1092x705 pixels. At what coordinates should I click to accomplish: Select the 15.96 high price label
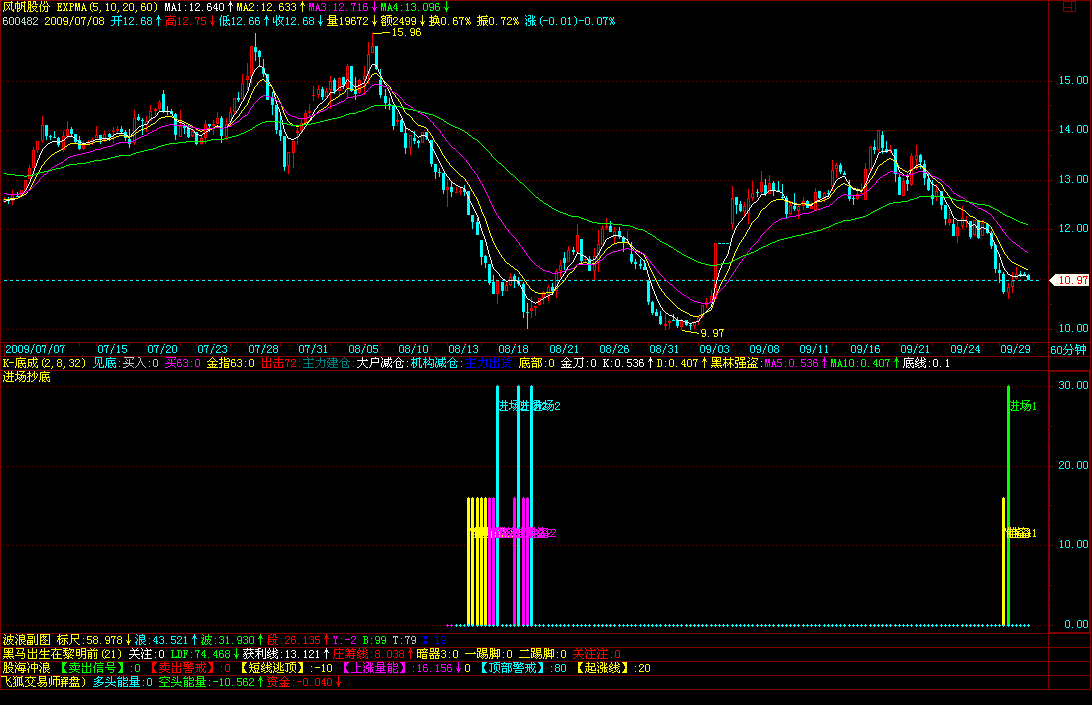pyautogui.click(x=406, y=33)
